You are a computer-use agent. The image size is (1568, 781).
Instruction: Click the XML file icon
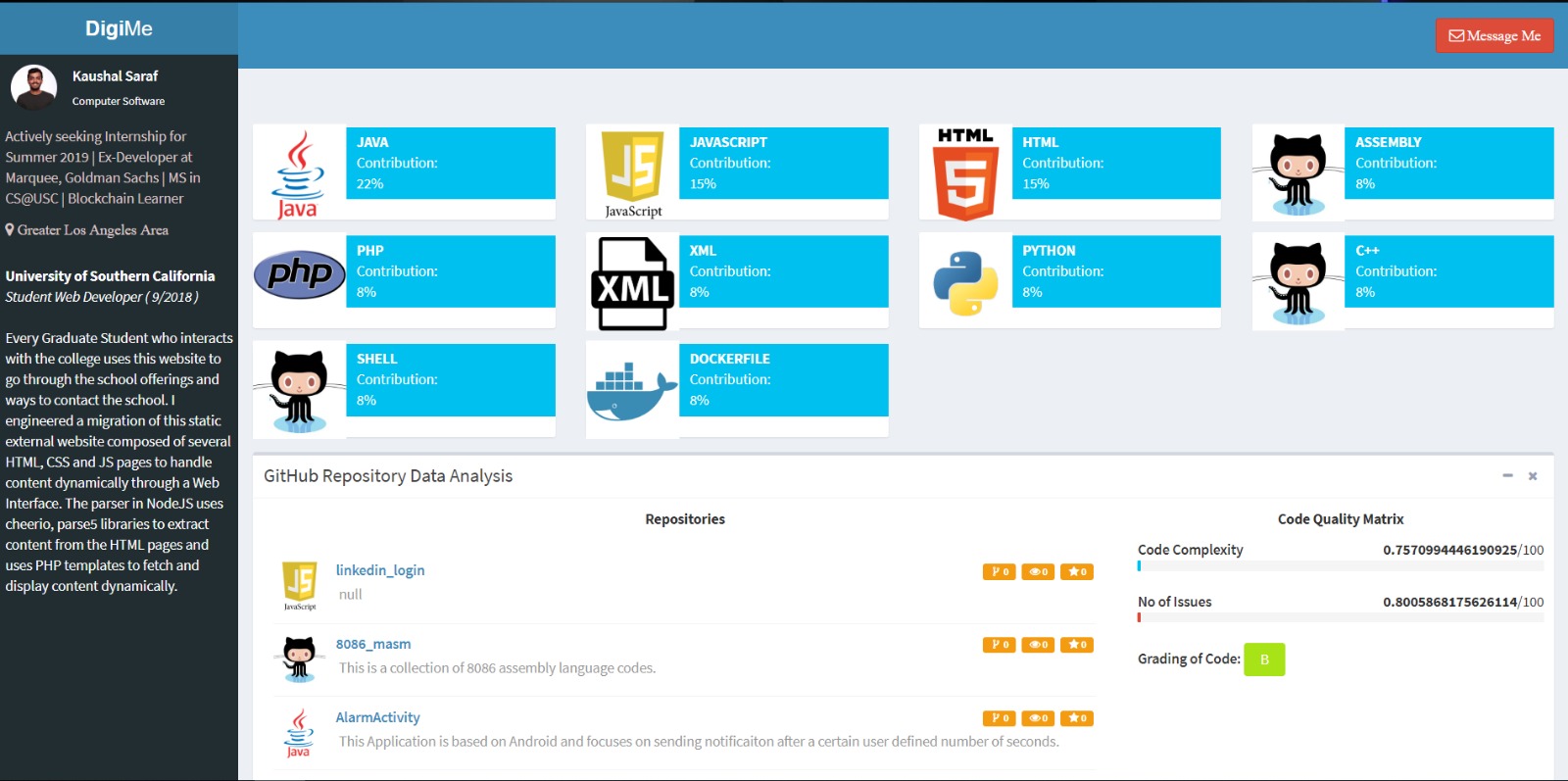point(633,284)
